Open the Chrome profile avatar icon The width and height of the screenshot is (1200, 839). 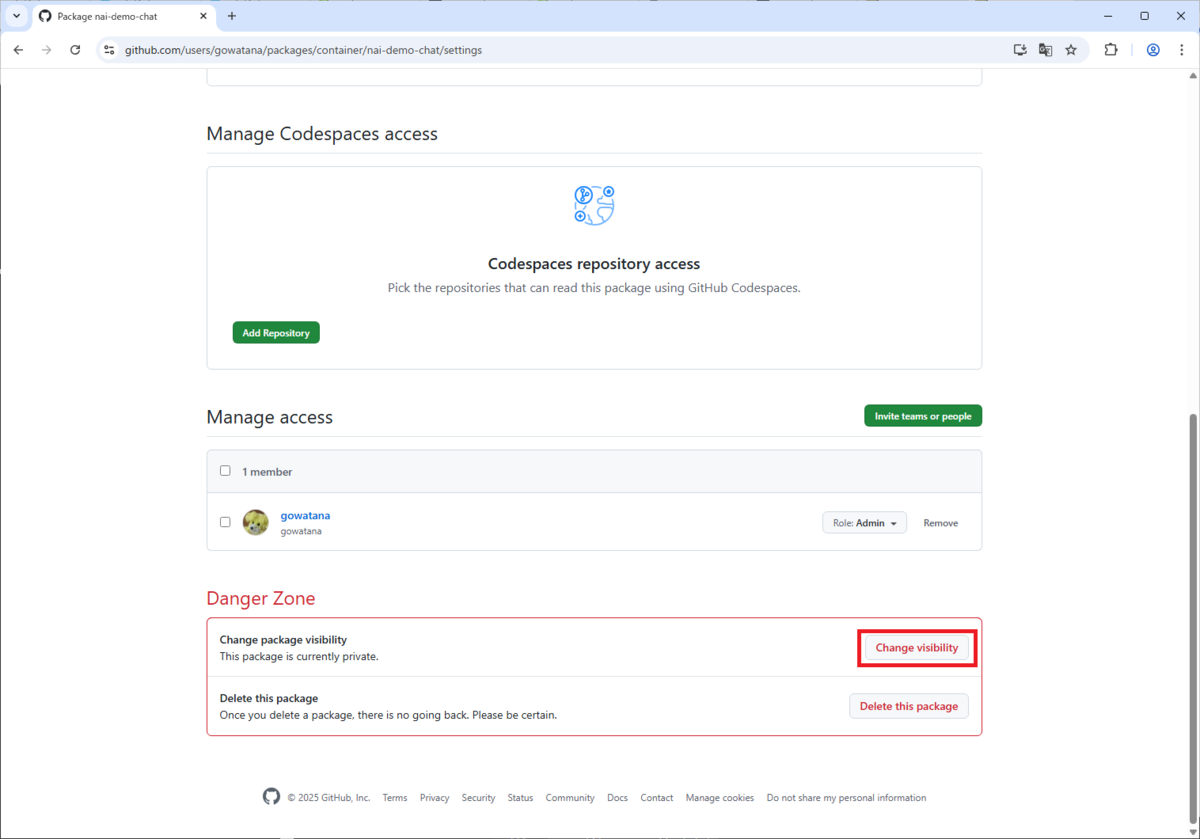pos(1153,50)
